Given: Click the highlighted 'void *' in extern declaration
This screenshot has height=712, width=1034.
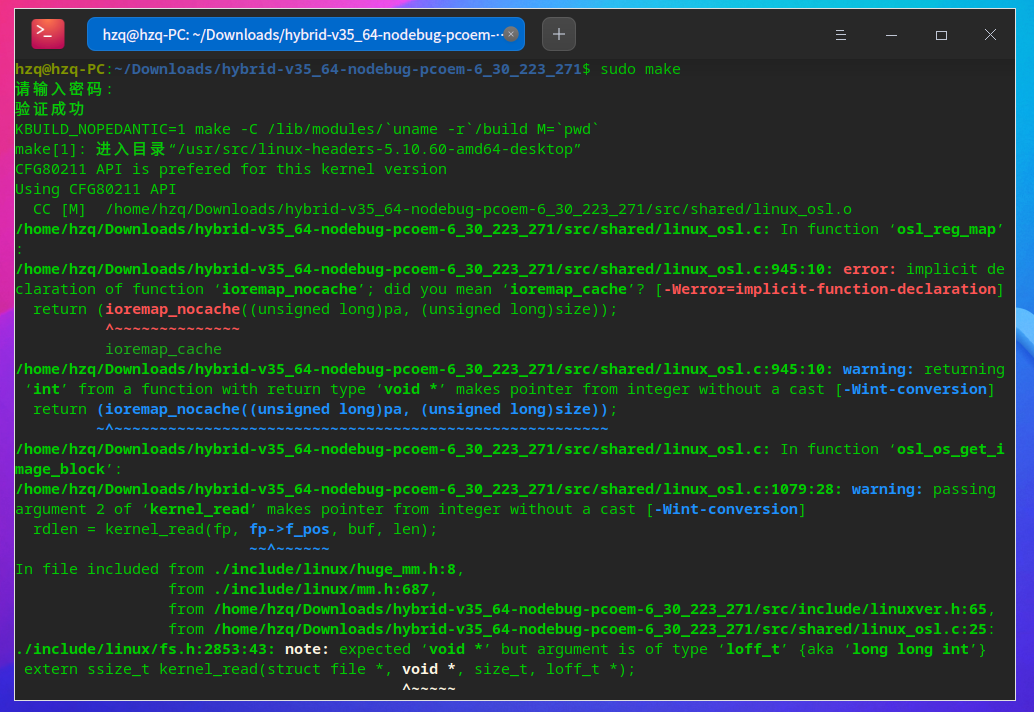Looking at the screenshot, I should 429,669.
